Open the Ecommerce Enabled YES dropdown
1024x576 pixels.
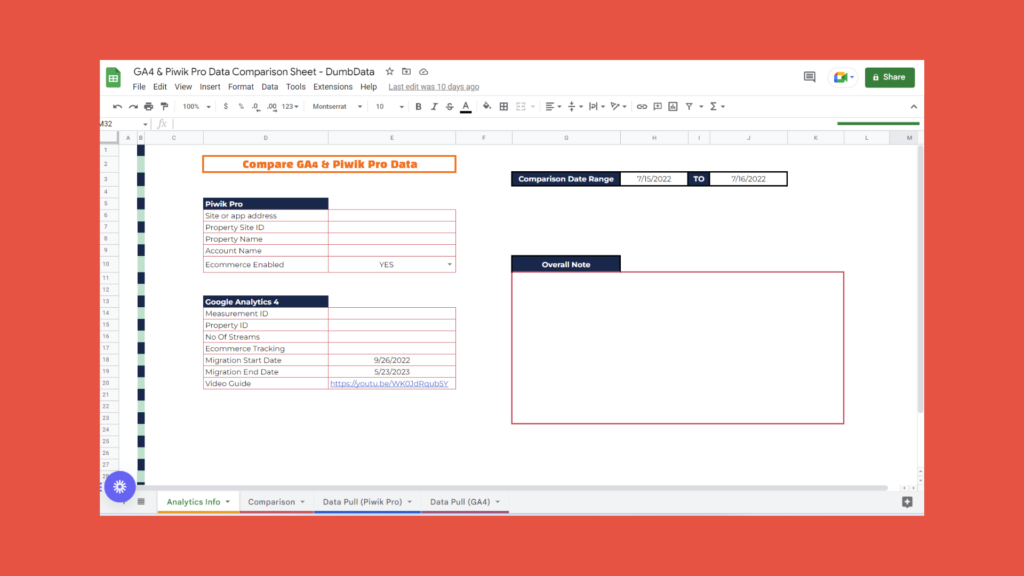(x=449, y=264)
